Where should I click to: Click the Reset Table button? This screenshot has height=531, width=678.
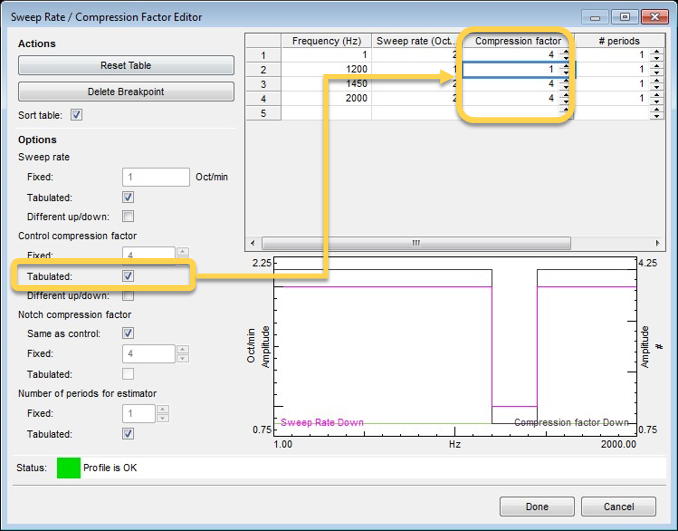point(126,66)
